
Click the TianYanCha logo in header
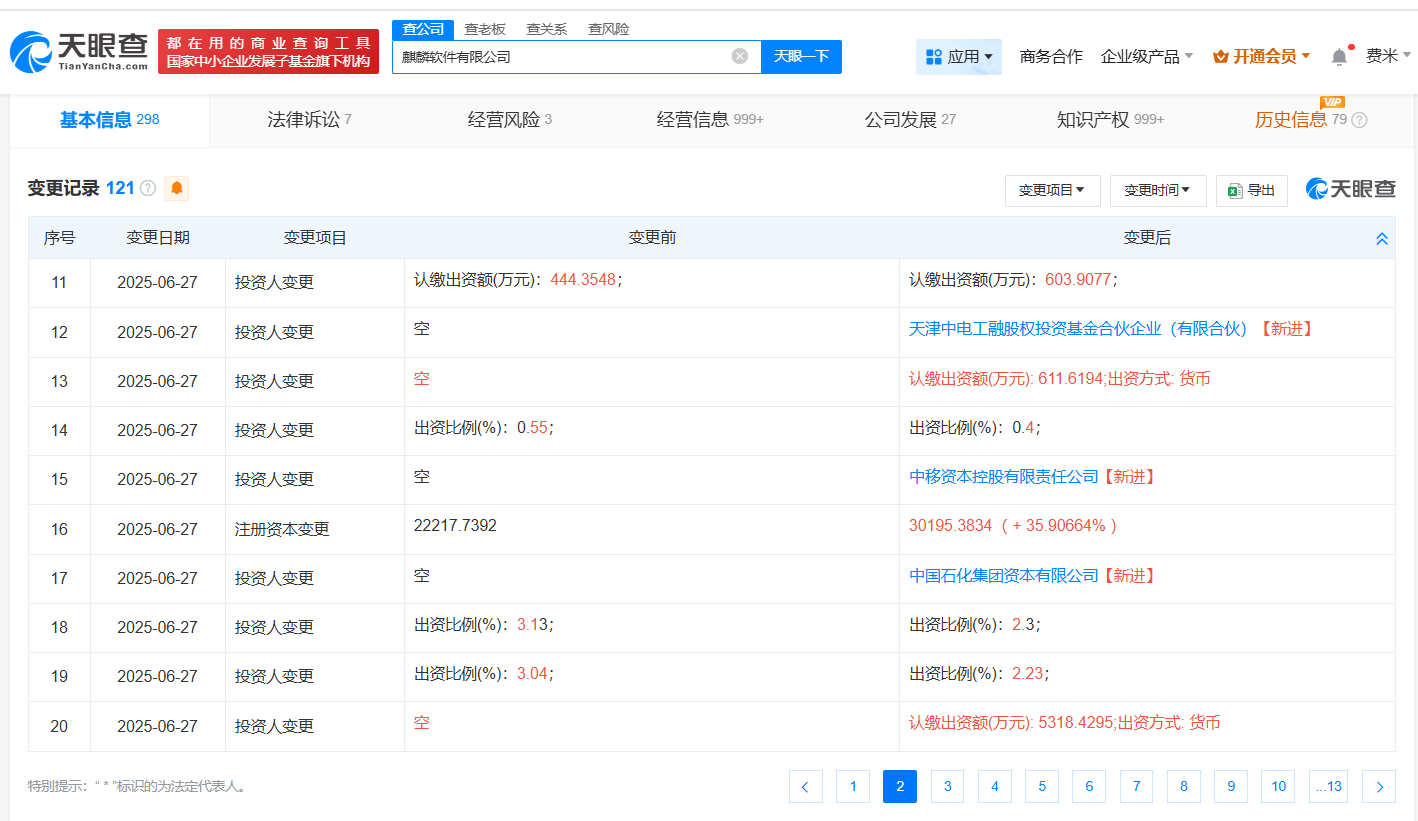79,52
